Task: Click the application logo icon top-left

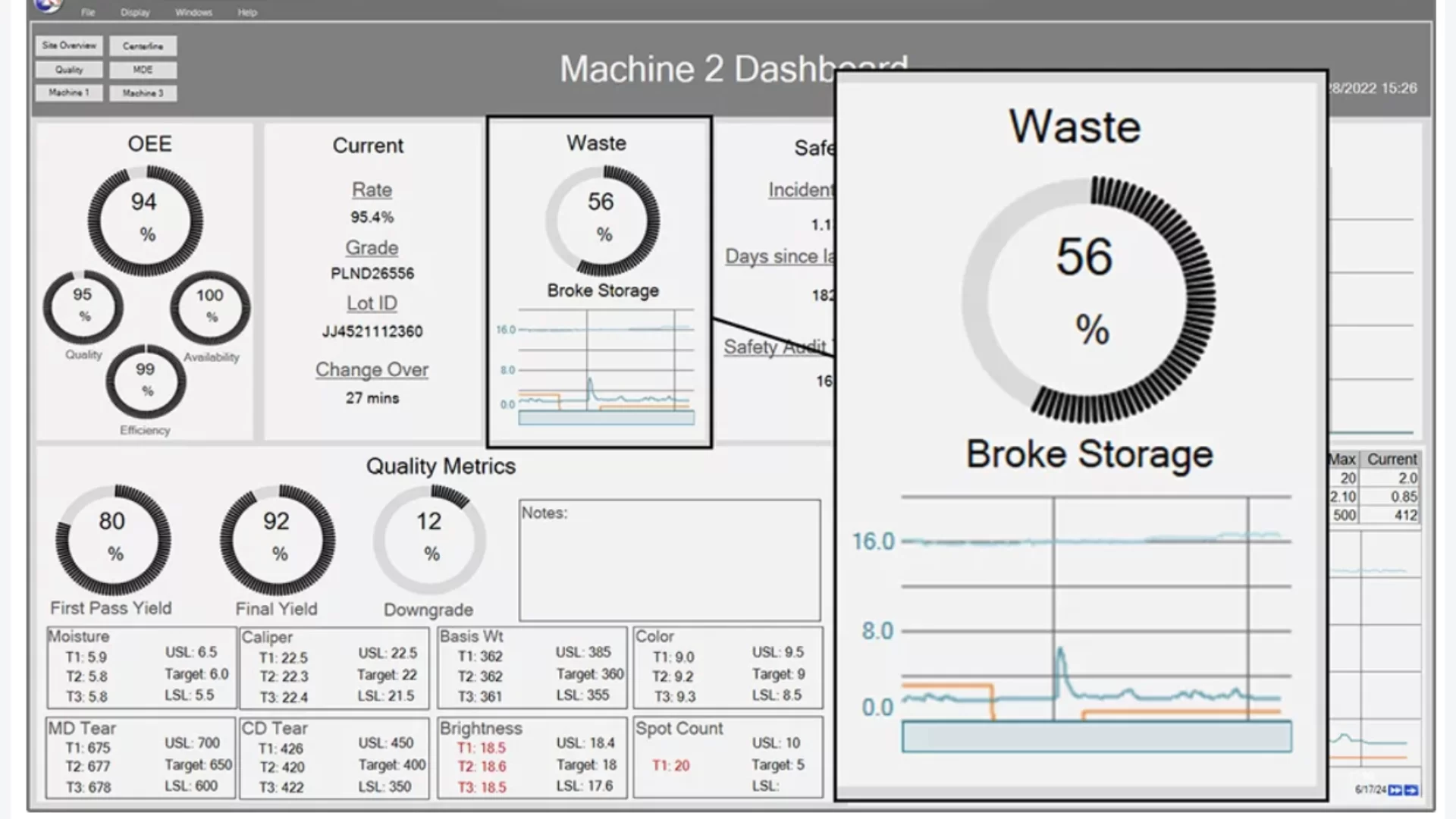Action: [47, 6]
